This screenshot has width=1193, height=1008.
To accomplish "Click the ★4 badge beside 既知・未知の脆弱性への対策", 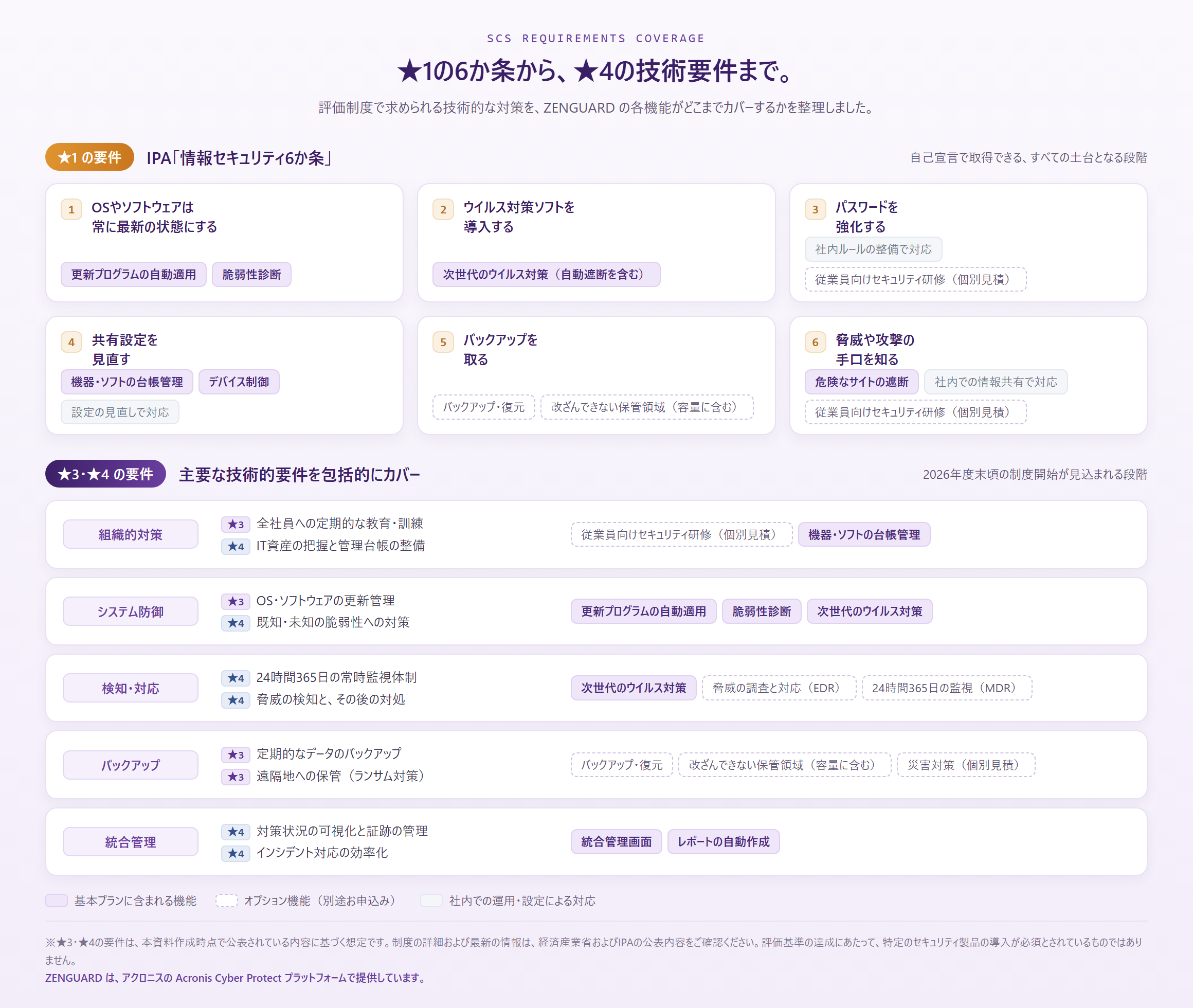I will (236, 623).
